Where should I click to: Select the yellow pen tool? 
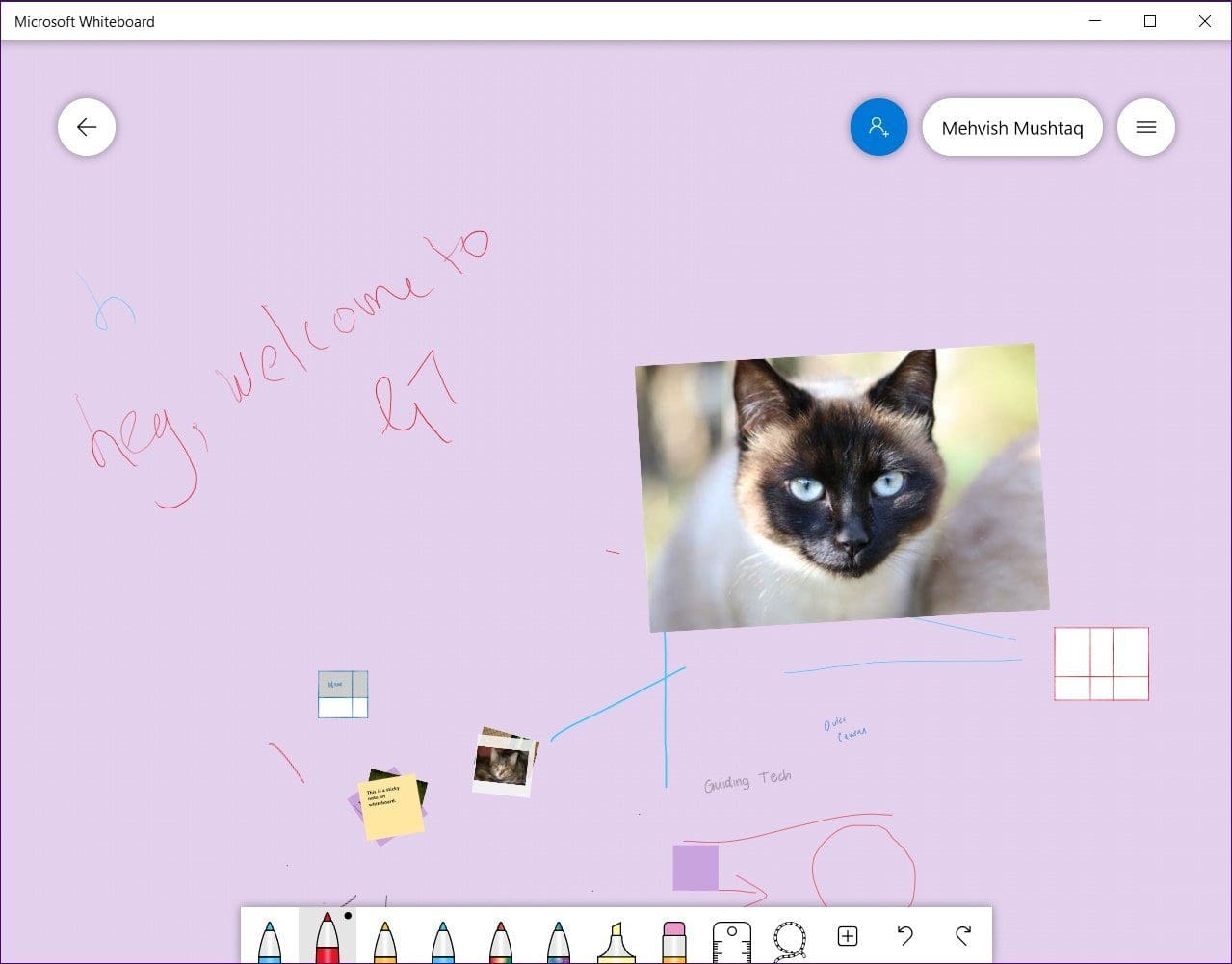click(x=384, y=936)
